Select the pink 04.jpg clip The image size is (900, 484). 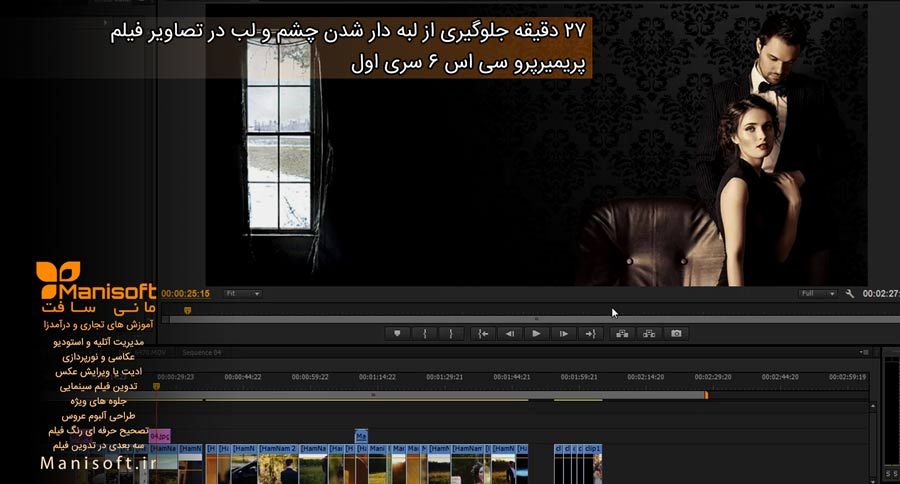click(160, 436)
